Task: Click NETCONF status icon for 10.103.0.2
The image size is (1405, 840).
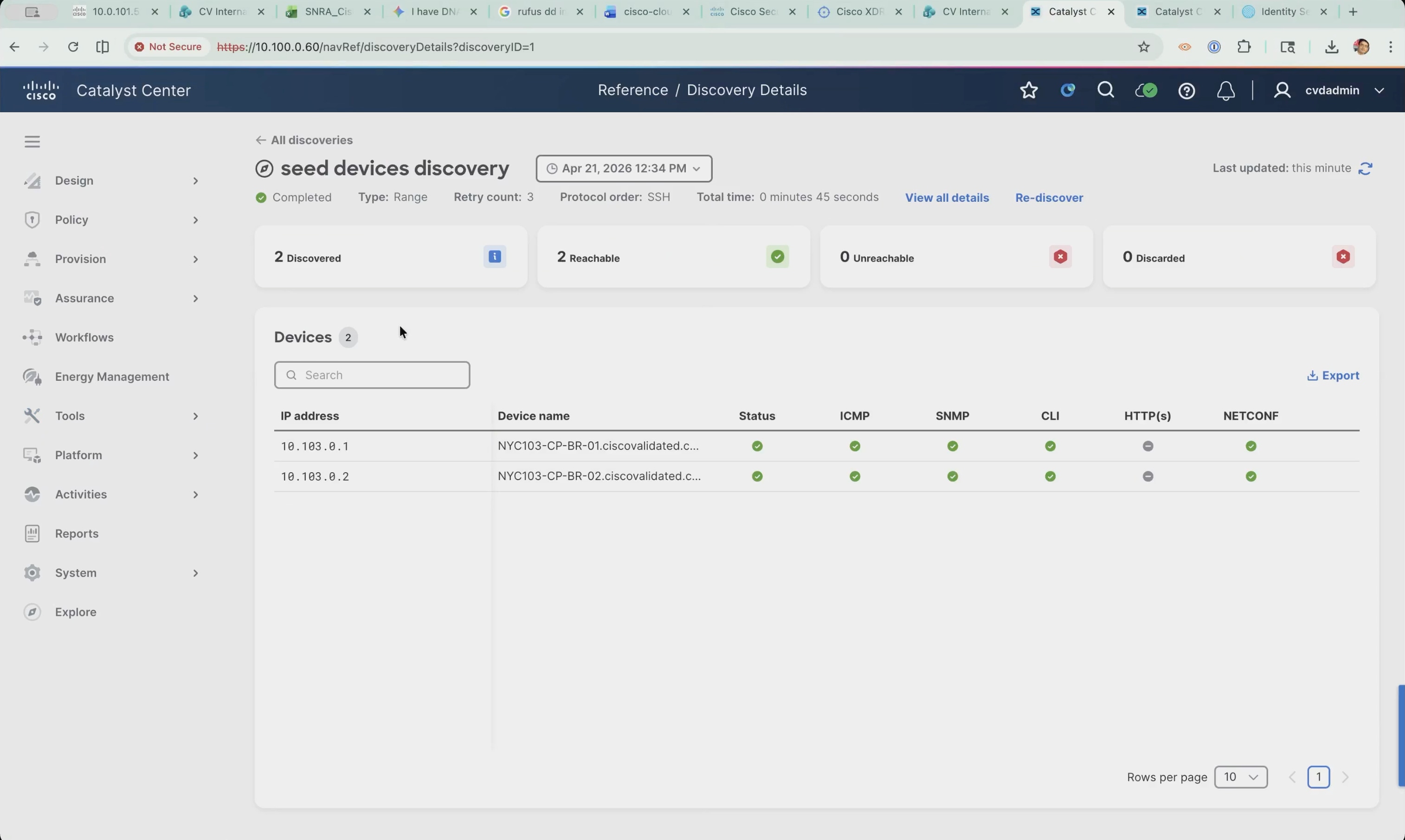Action: click(1251, 477)
